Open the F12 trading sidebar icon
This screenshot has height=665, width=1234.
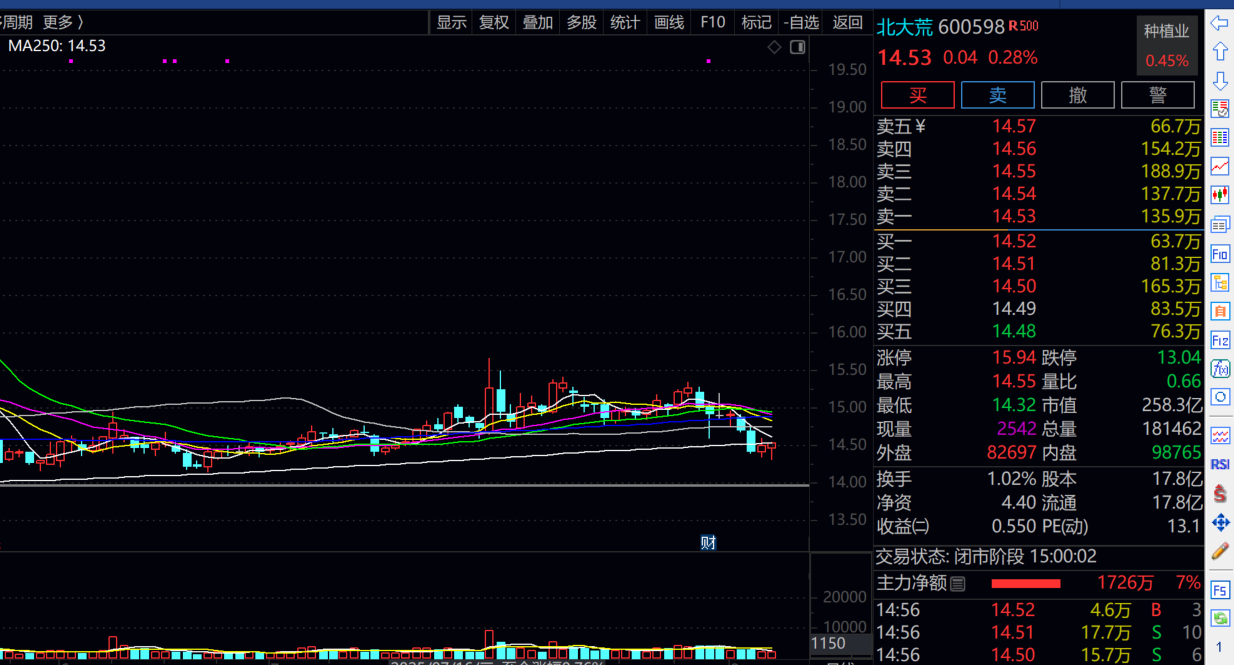1219,340
